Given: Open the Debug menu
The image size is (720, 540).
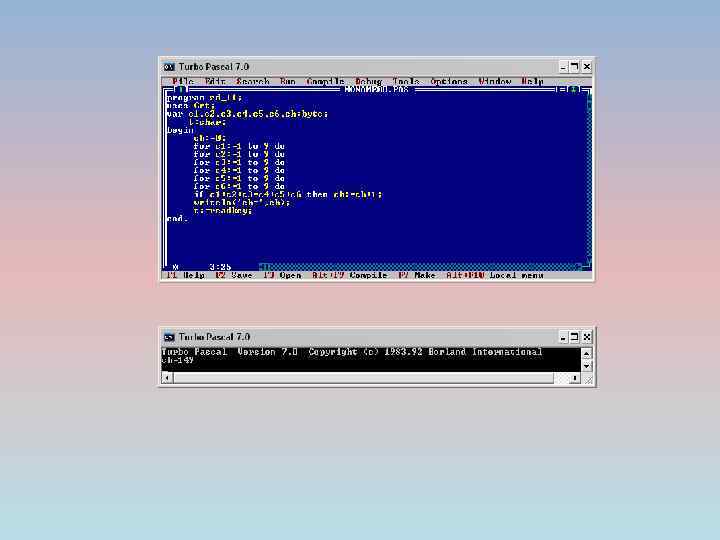Looking at the screenshot, I should coord(369,81).
